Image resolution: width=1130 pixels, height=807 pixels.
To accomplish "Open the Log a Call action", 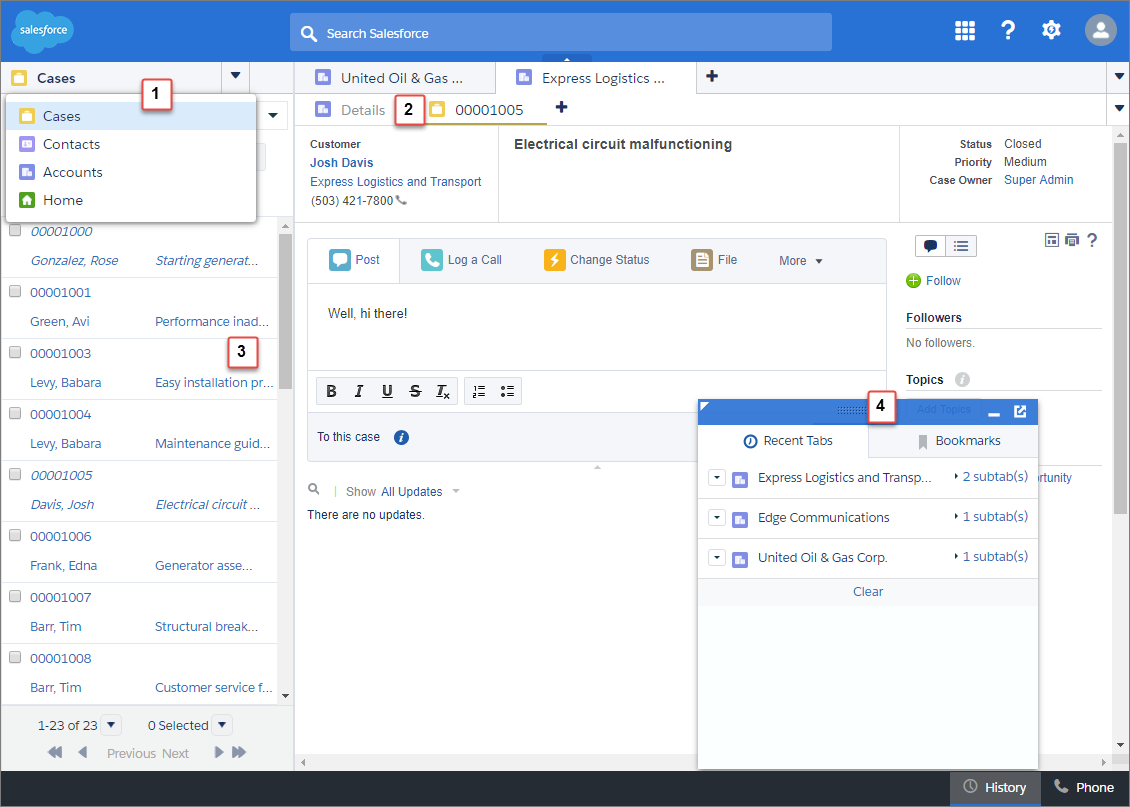I will click(x=461, y=260).
